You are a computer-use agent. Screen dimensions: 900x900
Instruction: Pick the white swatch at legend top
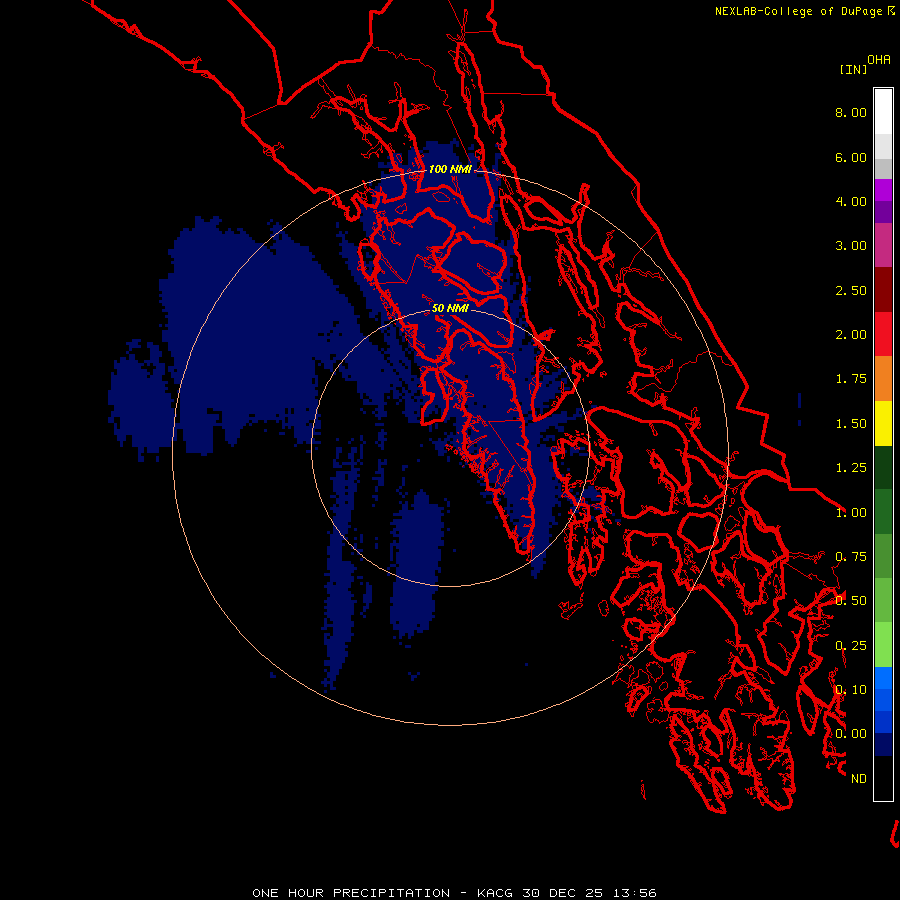(883, 111)
